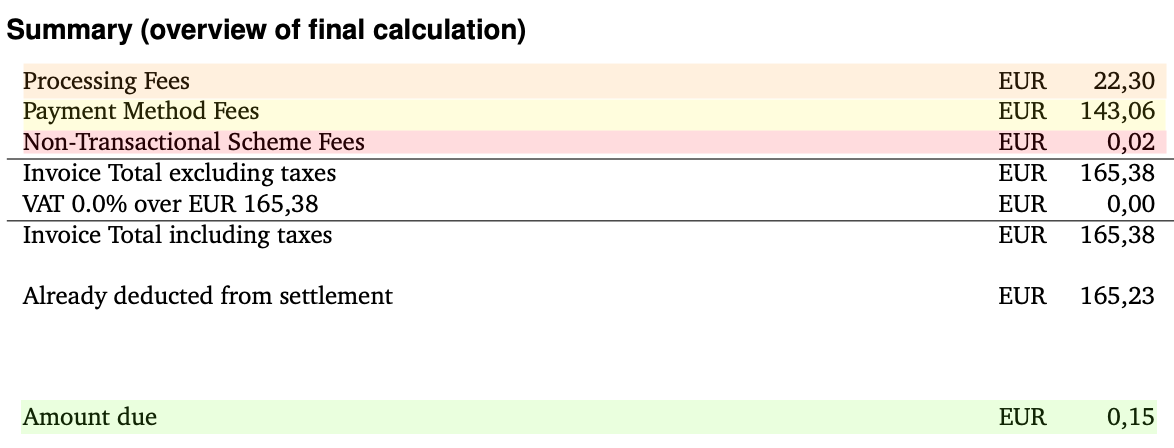Click EUR currency in Processing Fees row

[1022, 81]
